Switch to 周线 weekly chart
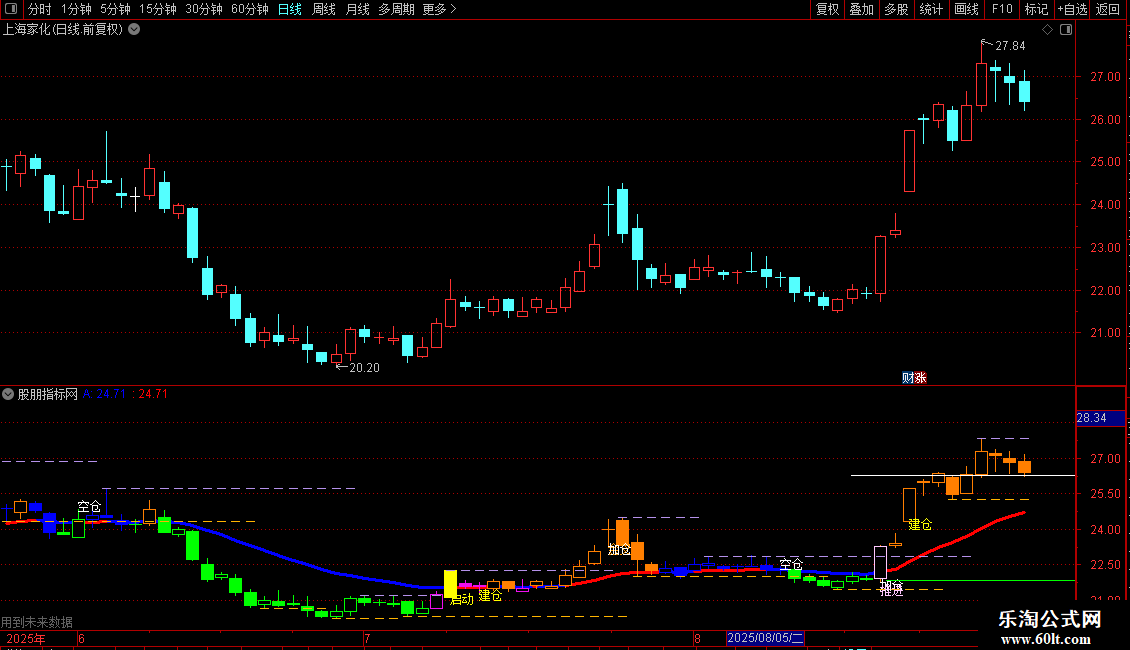This screenshot has height=650, width=1130. pos(324,9)
